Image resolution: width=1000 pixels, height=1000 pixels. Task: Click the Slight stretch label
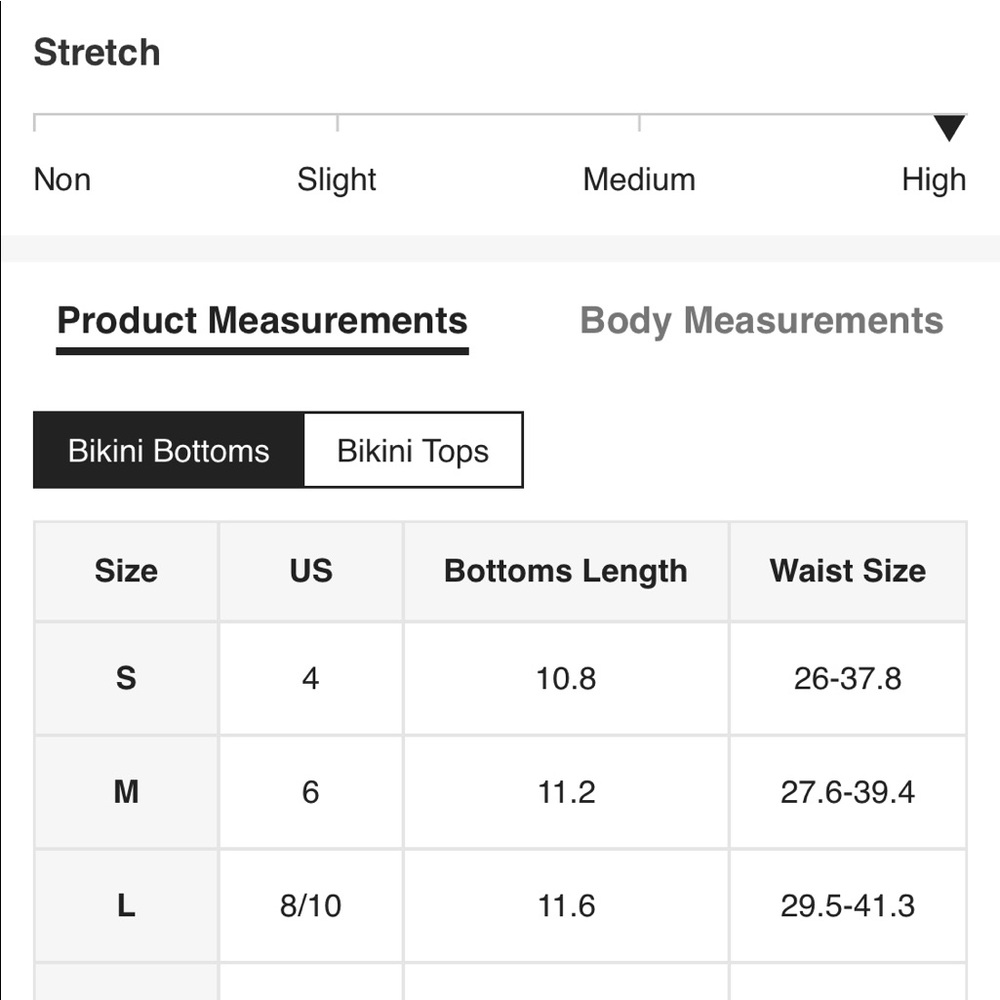pos(337,180)
